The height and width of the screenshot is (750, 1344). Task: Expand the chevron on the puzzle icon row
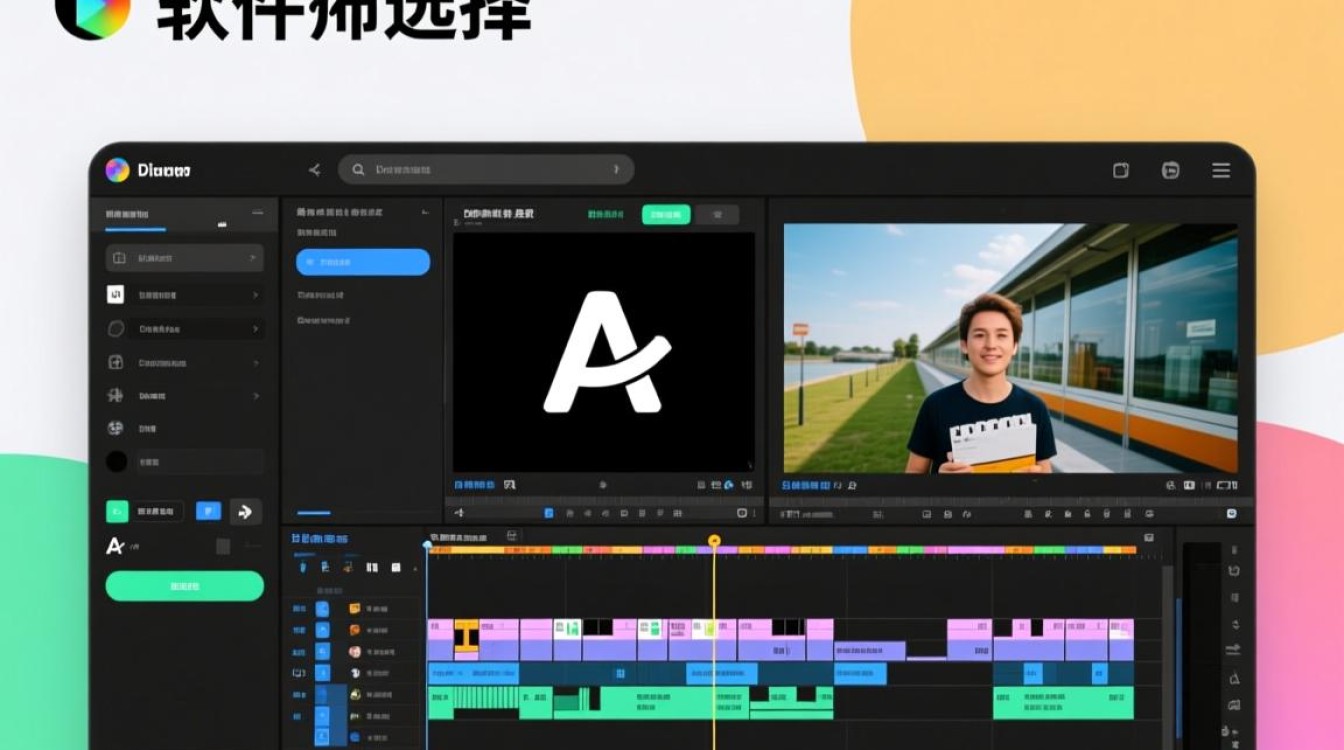click(255, 396)
